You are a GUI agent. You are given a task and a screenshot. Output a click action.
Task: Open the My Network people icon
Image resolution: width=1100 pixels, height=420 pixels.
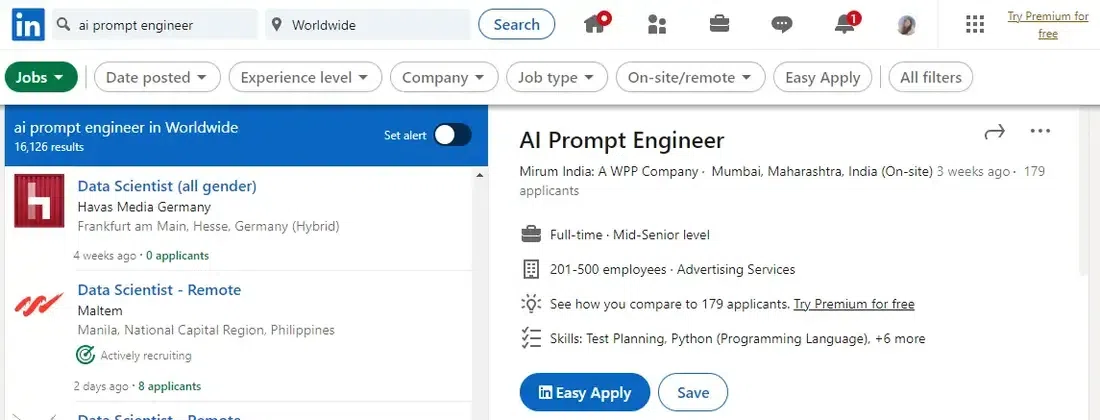coord(657,24)
